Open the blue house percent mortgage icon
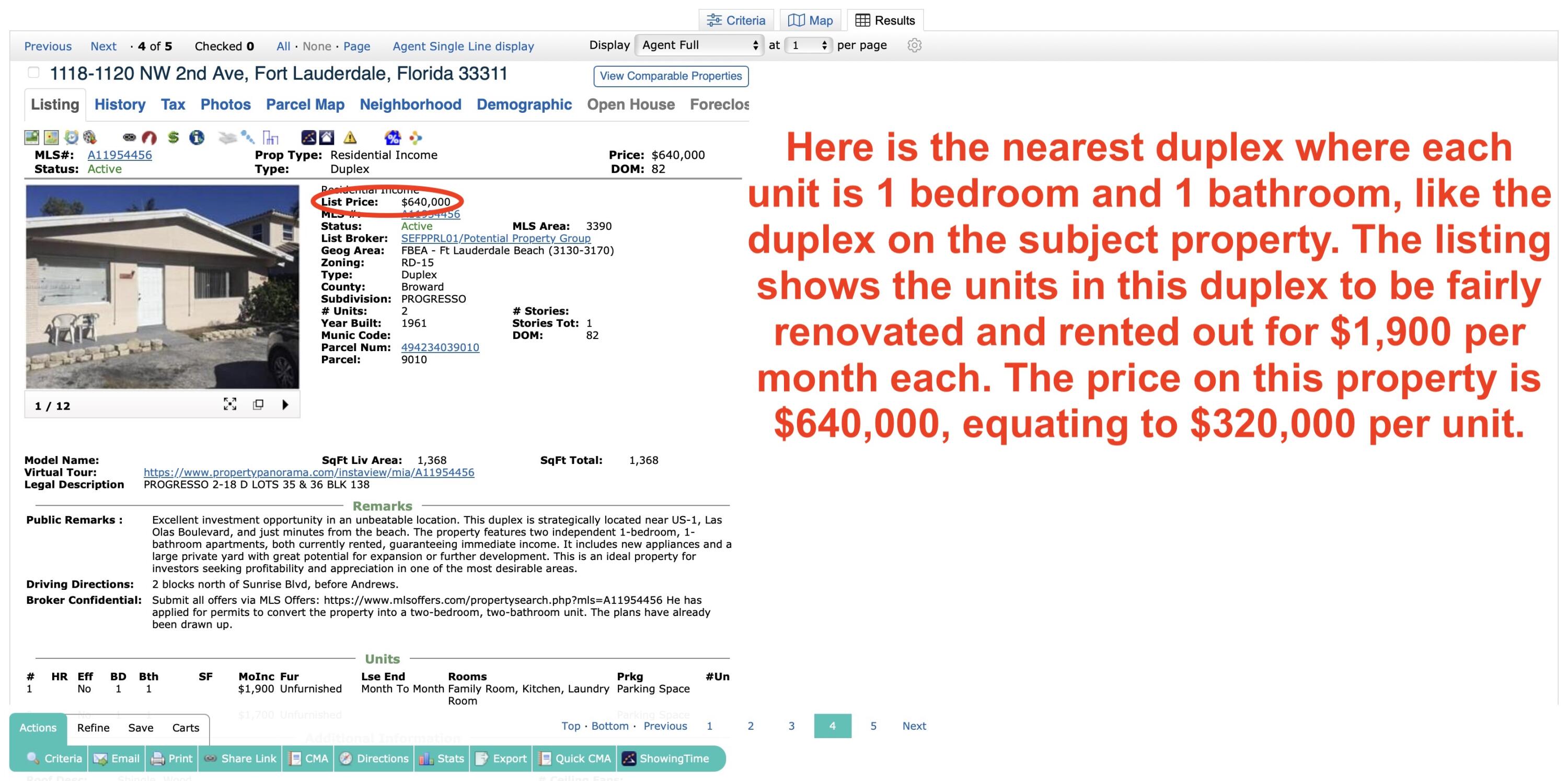 (x=393, y=137)
